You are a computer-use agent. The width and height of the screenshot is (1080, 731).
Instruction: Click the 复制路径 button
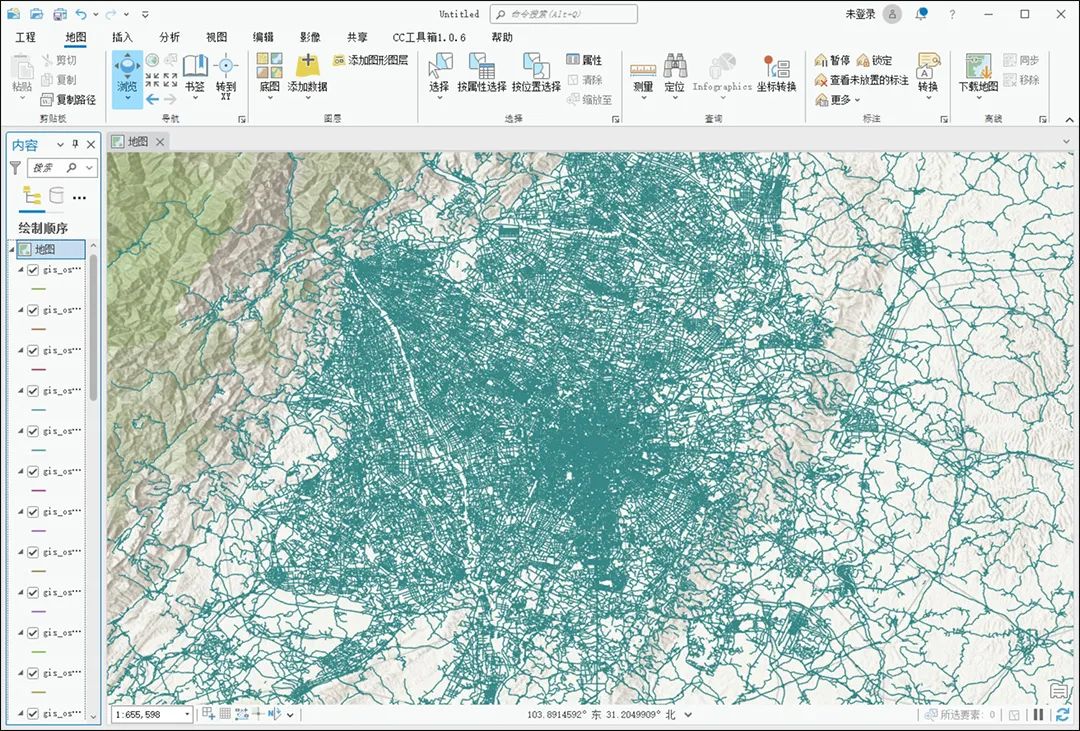tap(68, 100)
